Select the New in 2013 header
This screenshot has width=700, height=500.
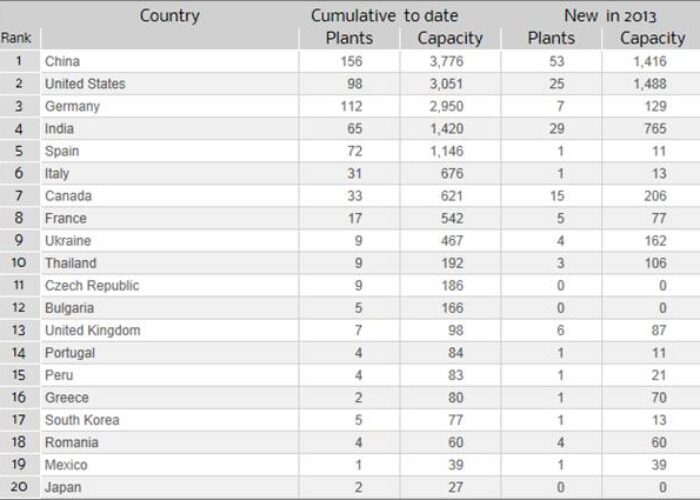click(x=610, y=16)
